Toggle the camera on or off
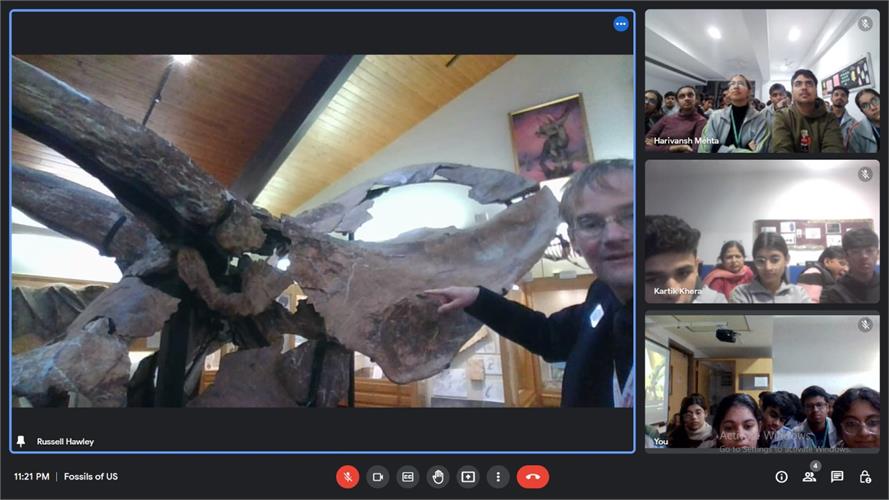Screen dimensions: 889x500 point(378,477)
